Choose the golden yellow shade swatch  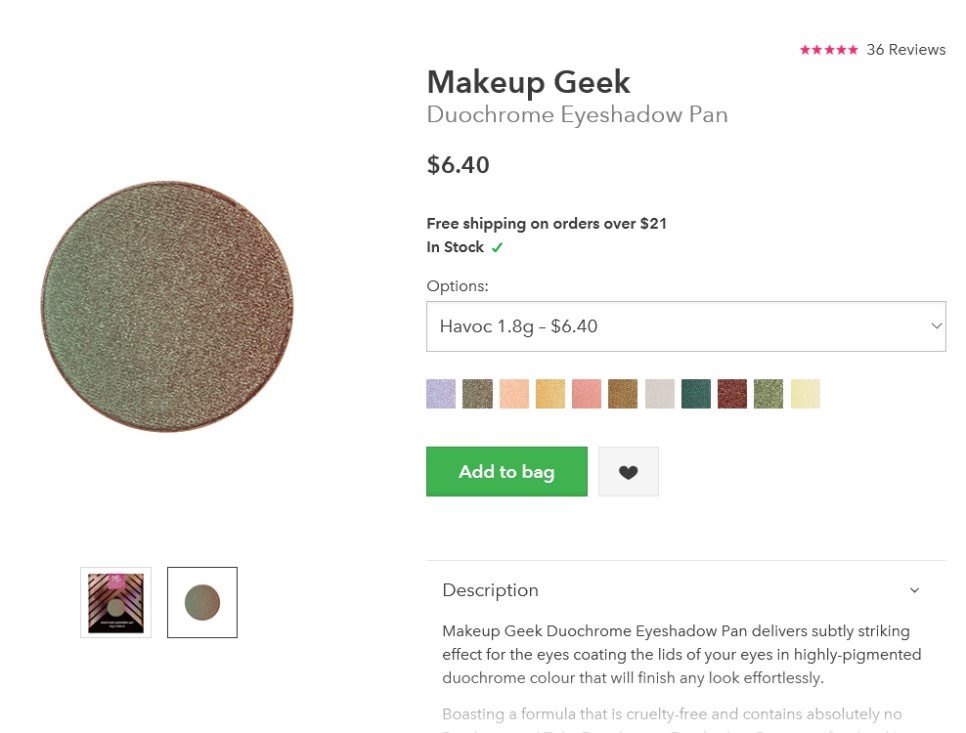[550, 394]
